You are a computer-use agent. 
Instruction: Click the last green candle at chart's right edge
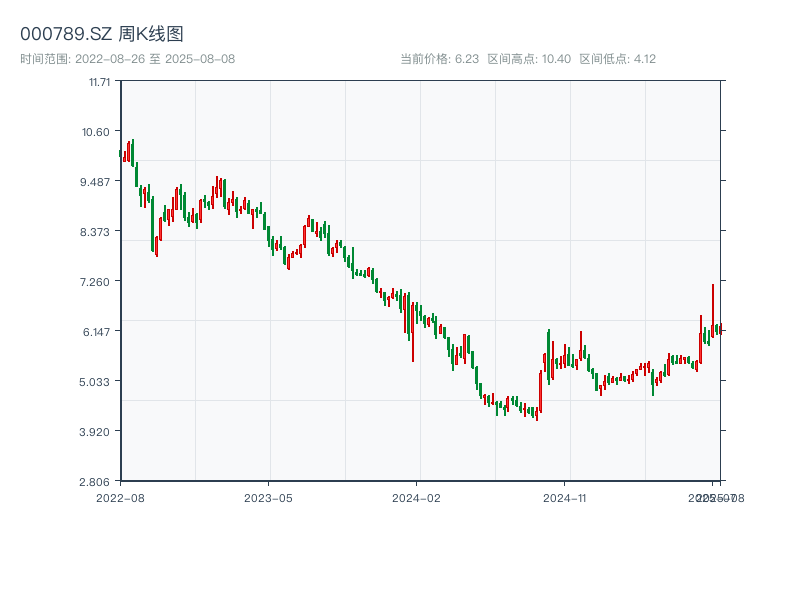coord(719,329)
